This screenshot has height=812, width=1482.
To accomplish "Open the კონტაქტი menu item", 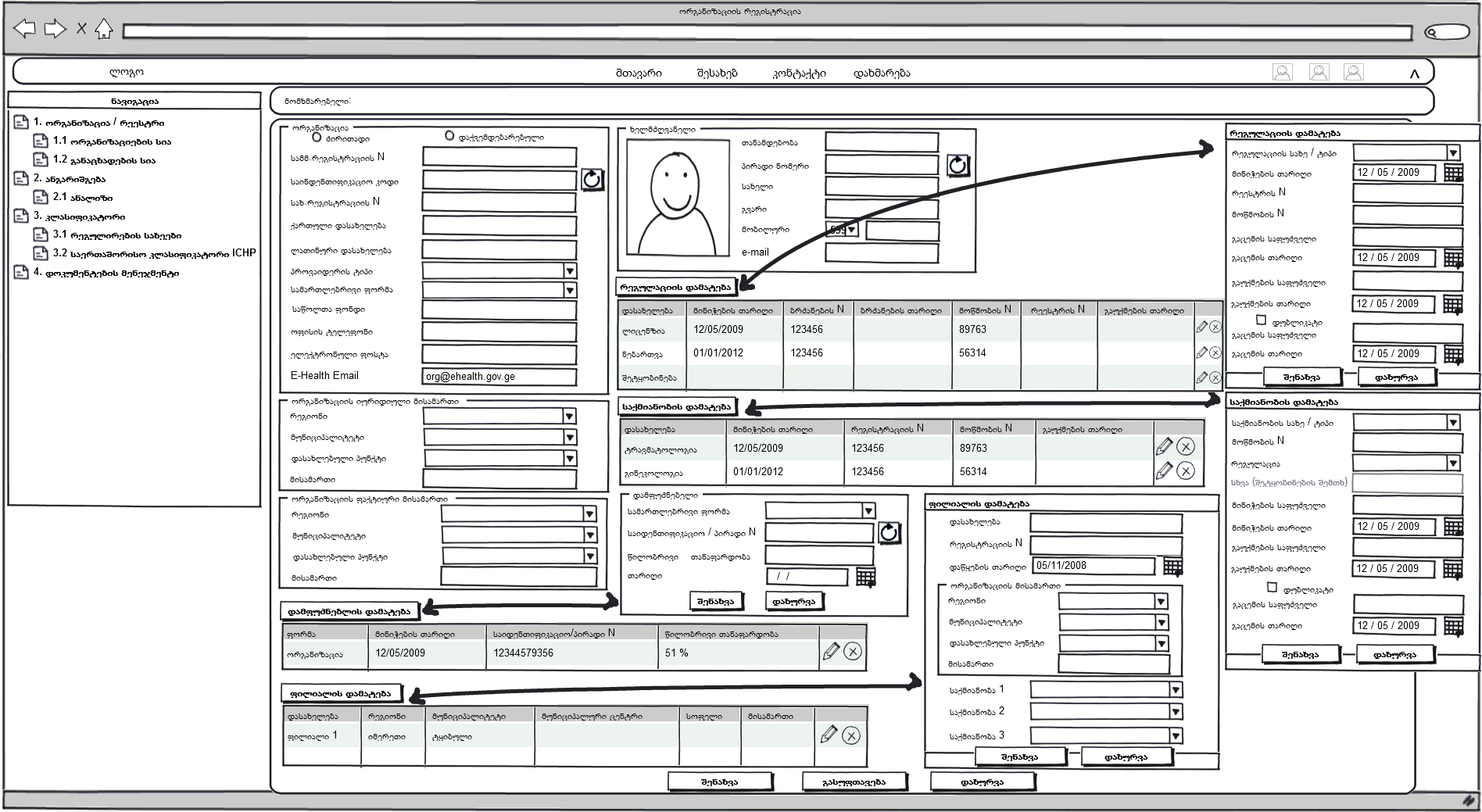I will click(799, 73).
